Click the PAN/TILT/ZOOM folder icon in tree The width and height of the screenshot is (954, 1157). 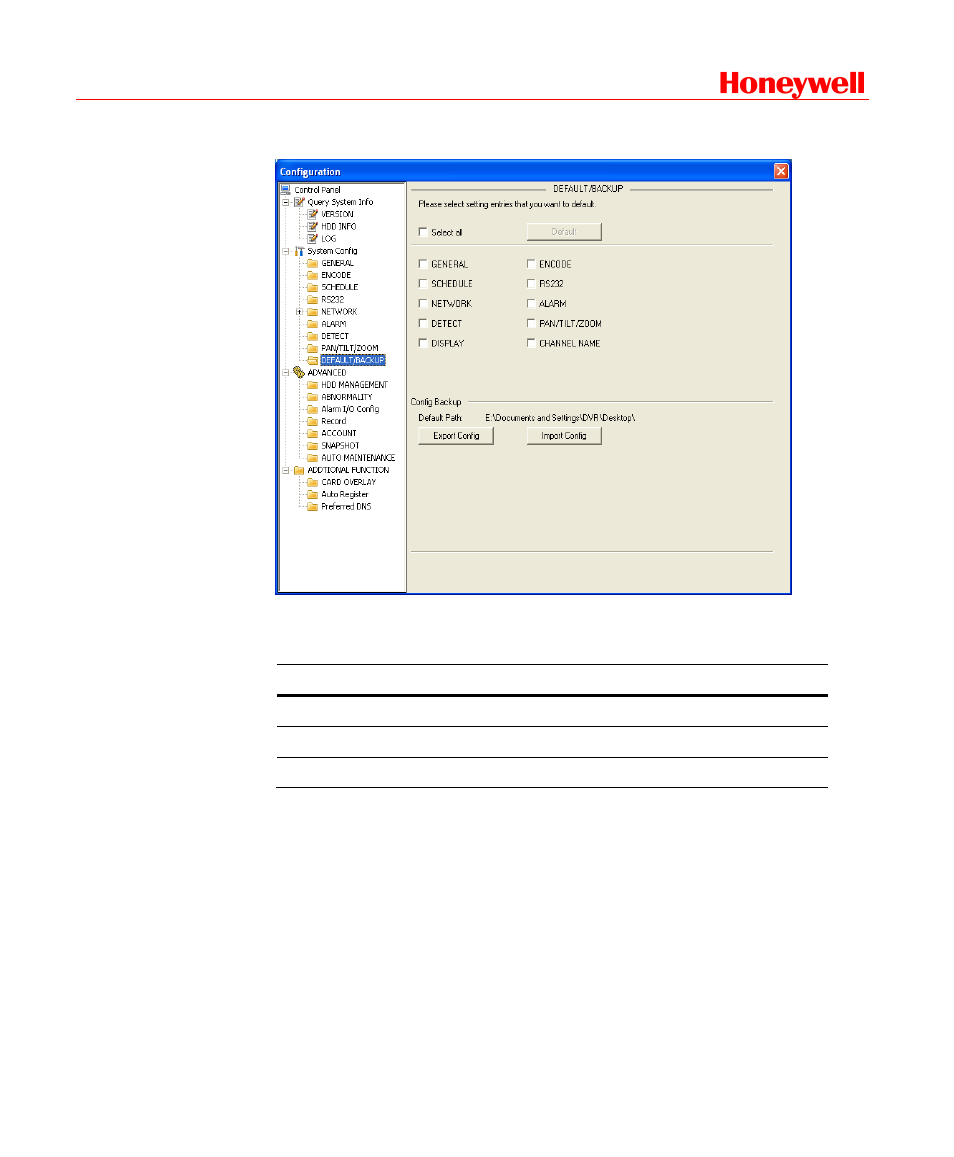[313, 348]
